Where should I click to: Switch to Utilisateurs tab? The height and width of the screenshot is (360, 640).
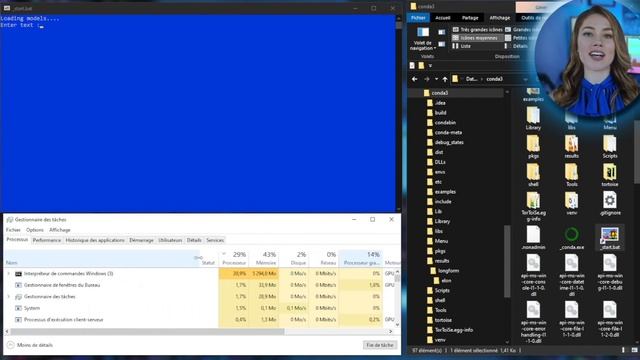point(170,240)
